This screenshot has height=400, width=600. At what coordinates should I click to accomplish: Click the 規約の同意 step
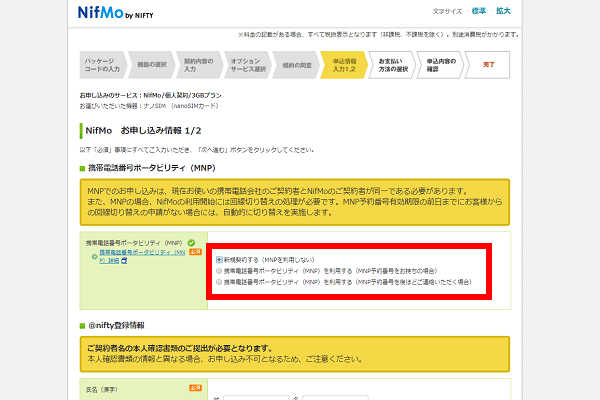coord(297,65)
